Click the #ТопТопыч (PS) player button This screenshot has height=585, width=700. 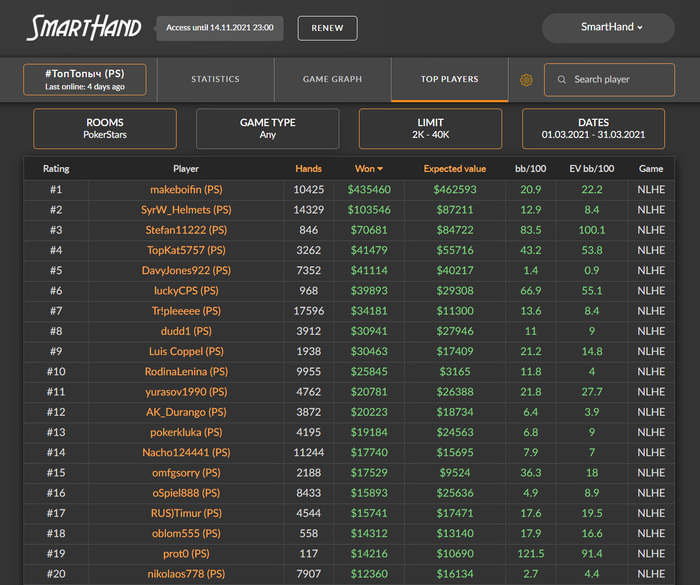pyautogui.click(x=85, y=79)
